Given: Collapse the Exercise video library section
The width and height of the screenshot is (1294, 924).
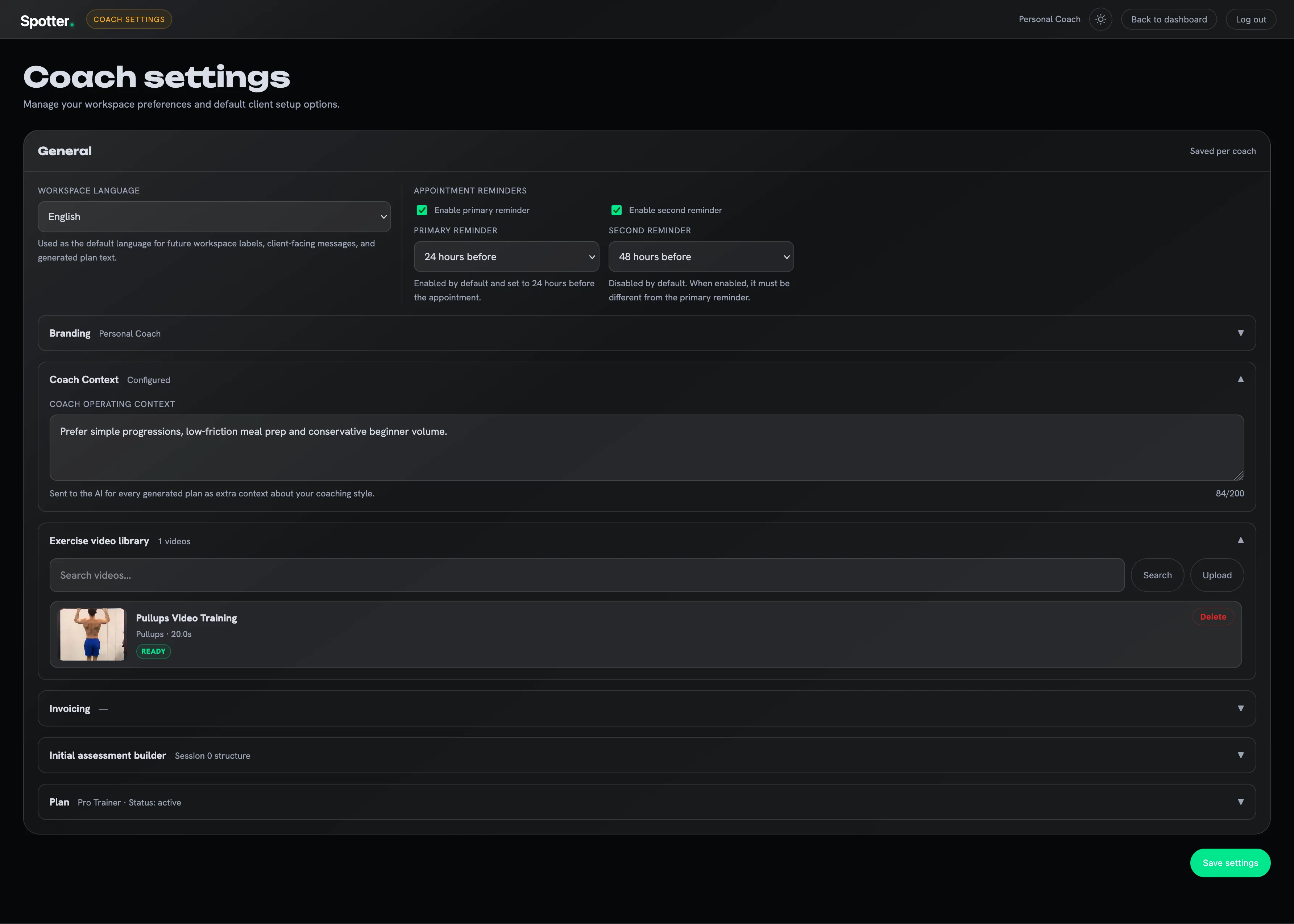Looking at the screenshot, I should (x=646, y=541).
